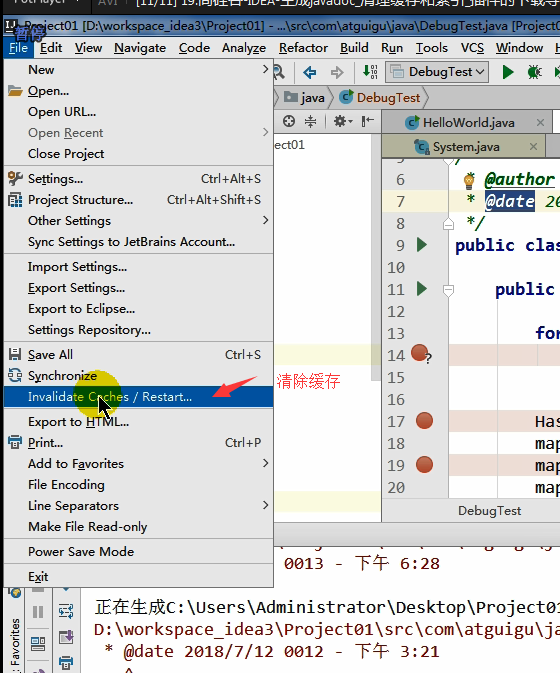Choose Export to Eclipse...
560x673 pixels.
[139, 309]
